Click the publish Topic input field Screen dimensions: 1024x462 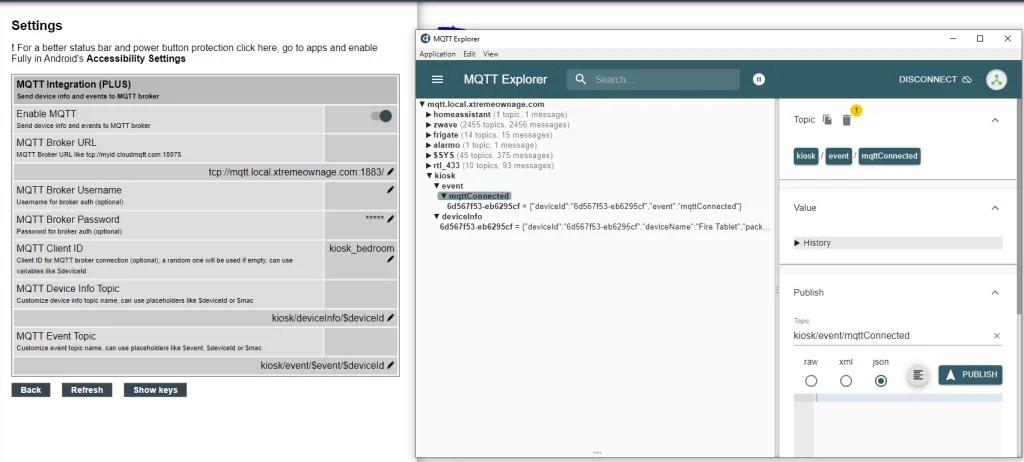tap(891, 336)
